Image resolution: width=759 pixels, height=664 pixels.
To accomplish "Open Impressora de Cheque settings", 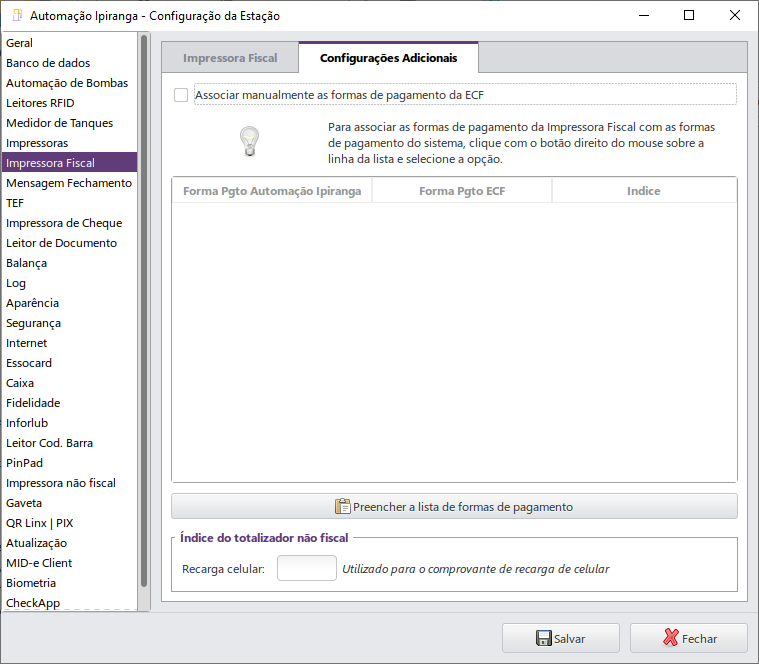I will pyautogui.click(x=69, y=223).
